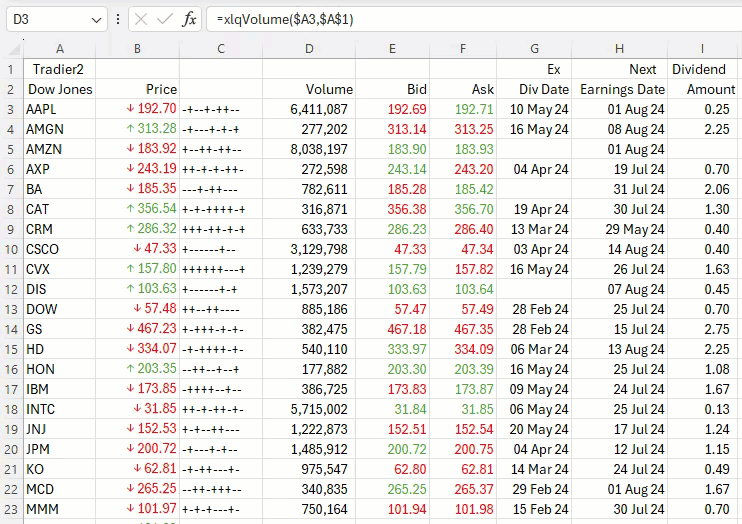Image resolution: width=742 pixels, height=524 pixels.
Task: Click the DIS ask 103.64 cell
Action: pos(463,289)
